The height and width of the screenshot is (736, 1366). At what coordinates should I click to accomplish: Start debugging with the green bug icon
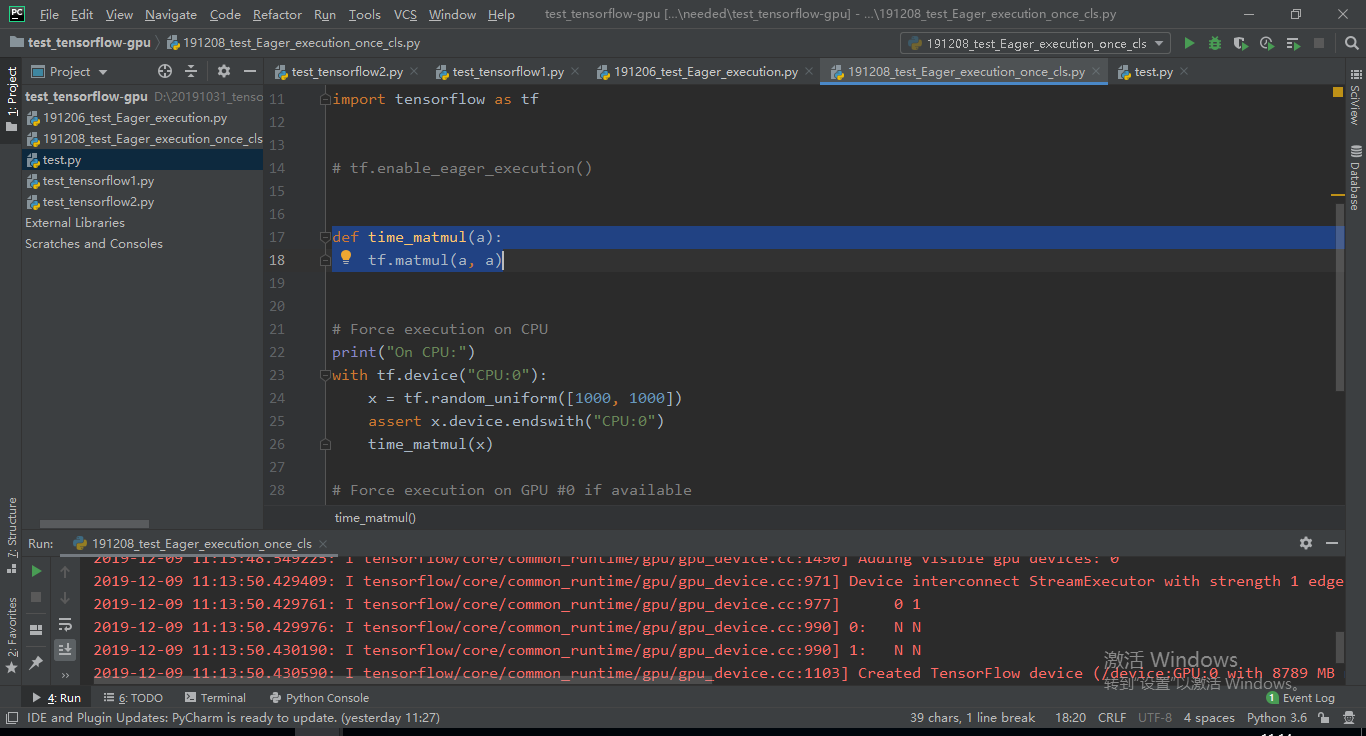pyautogui.click(x=1215, y=43)
